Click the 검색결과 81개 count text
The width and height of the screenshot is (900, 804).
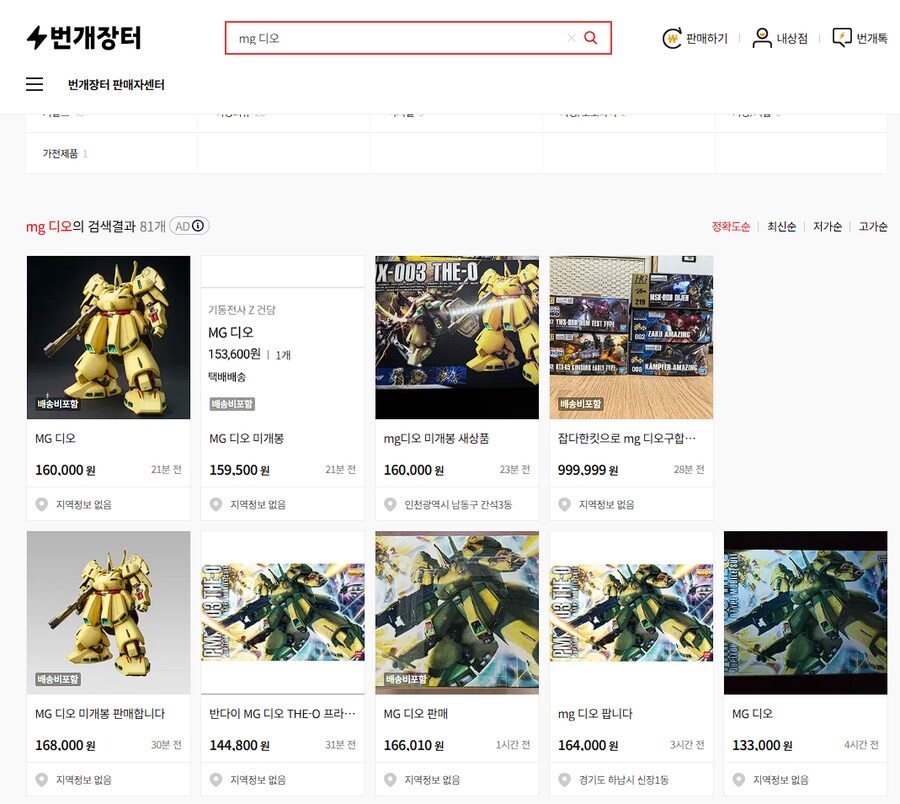[126, 227]
